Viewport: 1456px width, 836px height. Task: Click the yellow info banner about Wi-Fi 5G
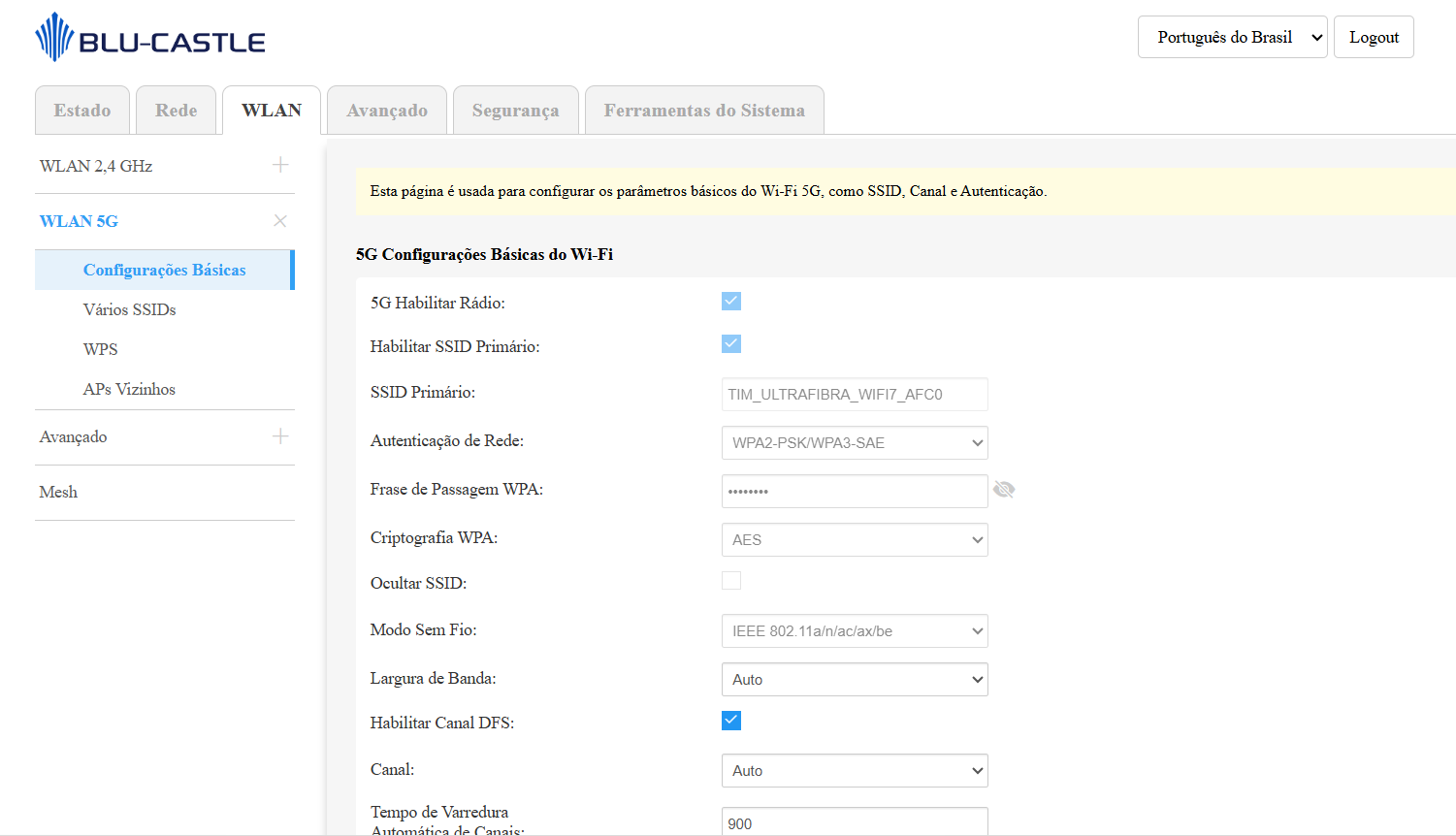[x=906, y=191]
